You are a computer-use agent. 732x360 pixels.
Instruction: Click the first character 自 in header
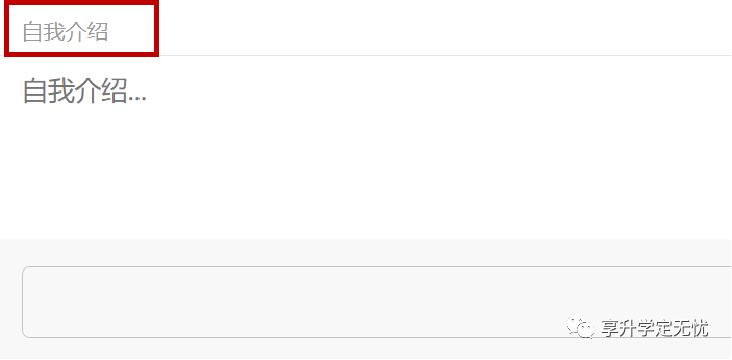(33, 32)
